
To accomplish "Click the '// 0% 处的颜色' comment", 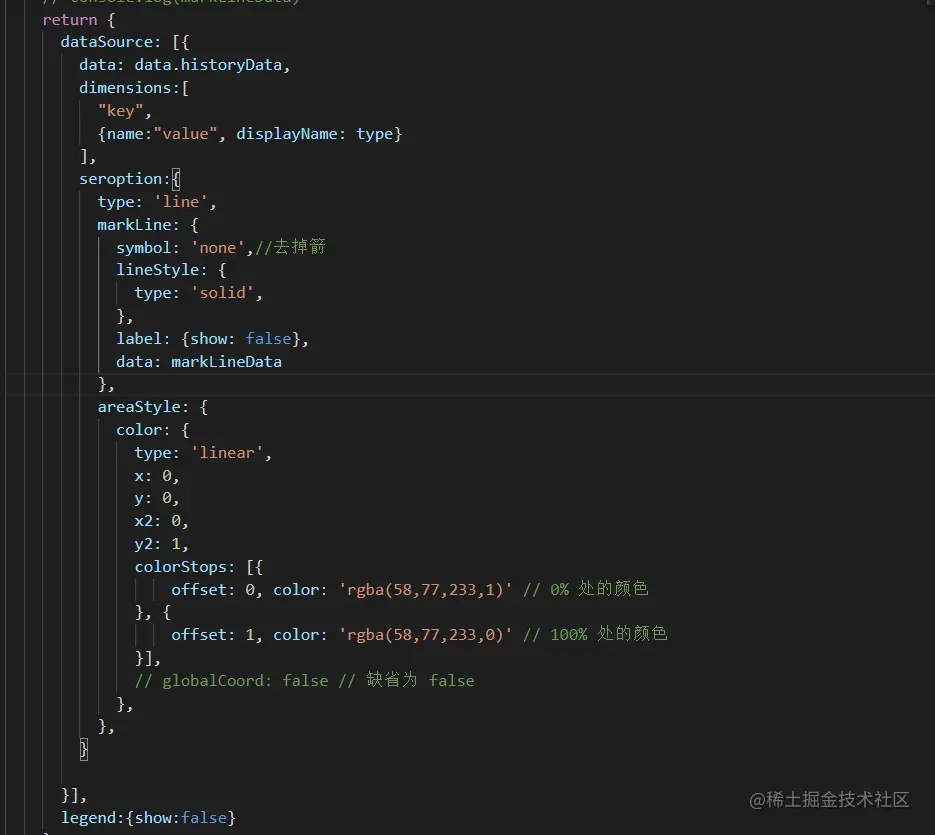I will (586, 589).
